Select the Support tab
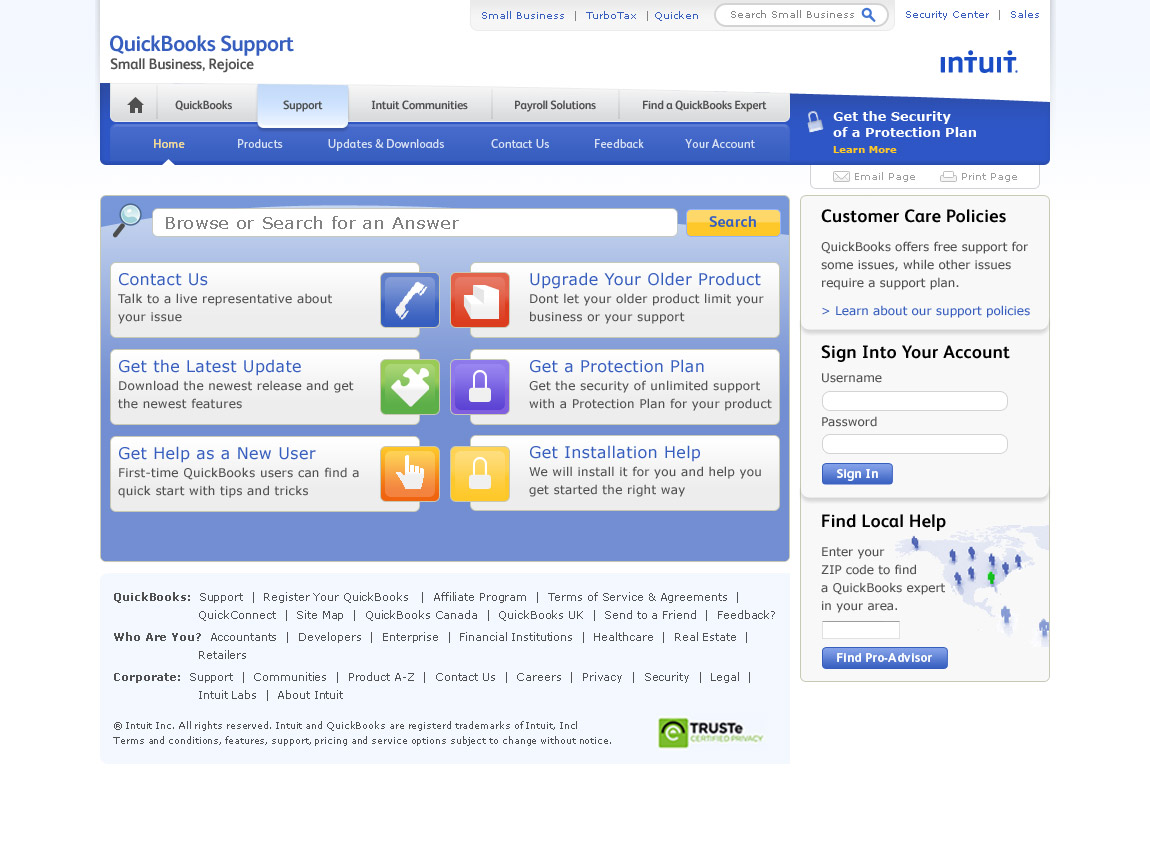Image resolution: width=1150 pixels, height=848 pixels. [302, 106]
